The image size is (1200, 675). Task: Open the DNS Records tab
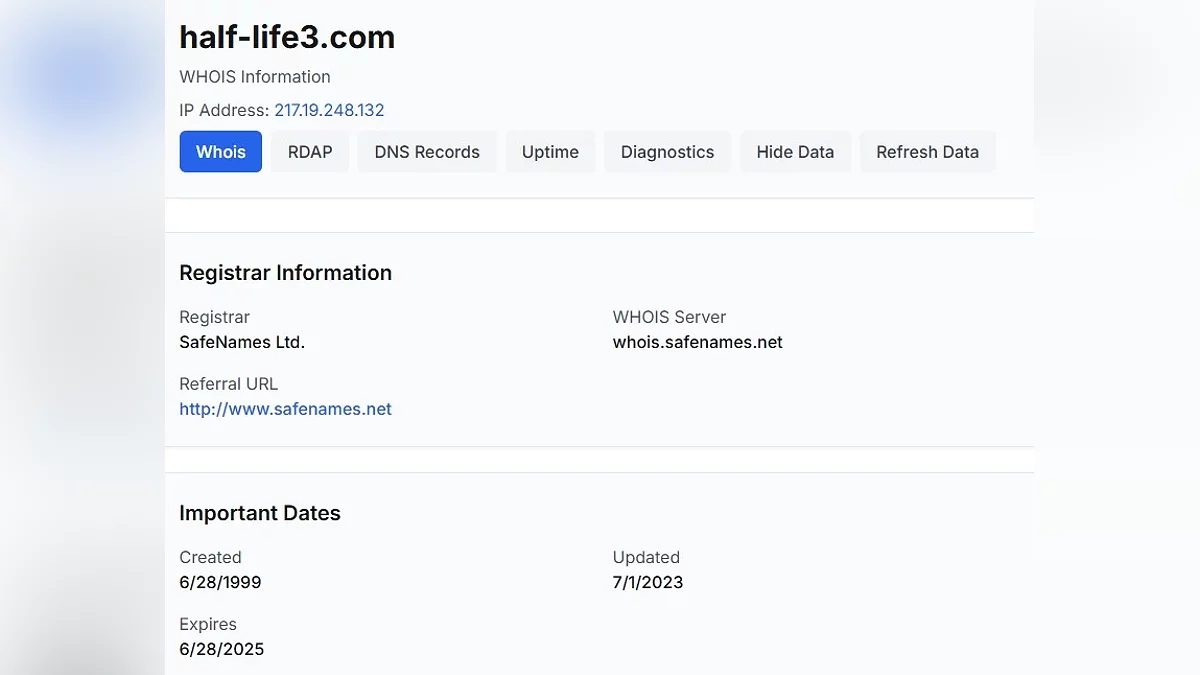[427, 152]
